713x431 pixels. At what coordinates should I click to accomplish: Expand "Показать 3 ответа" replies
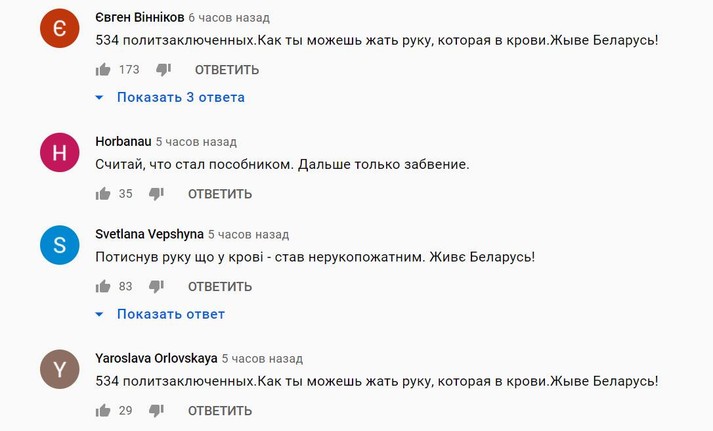pos(180,98)
